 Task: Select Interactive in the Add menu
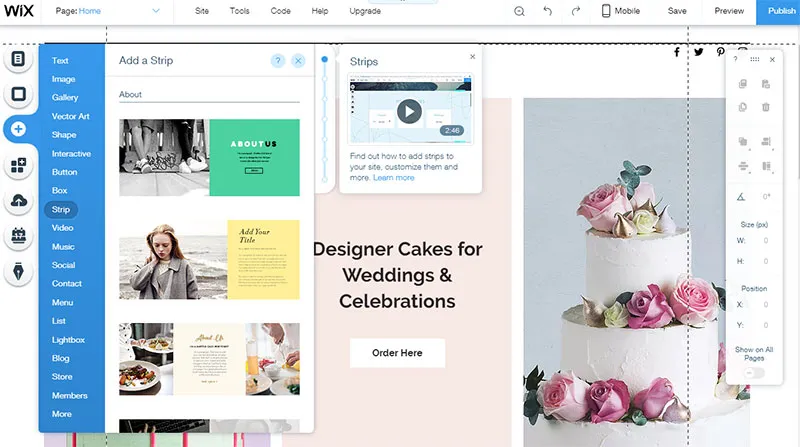pos(71,154)
